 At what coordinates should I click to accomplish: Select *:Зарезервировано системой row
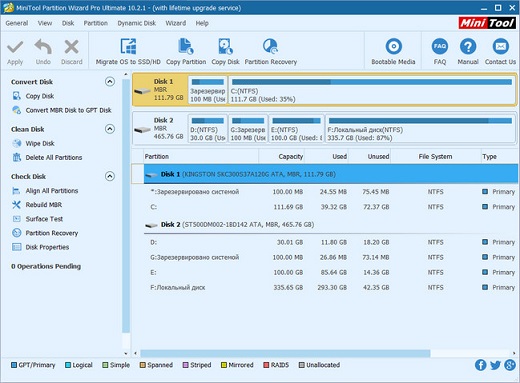(x=331, y=192)
